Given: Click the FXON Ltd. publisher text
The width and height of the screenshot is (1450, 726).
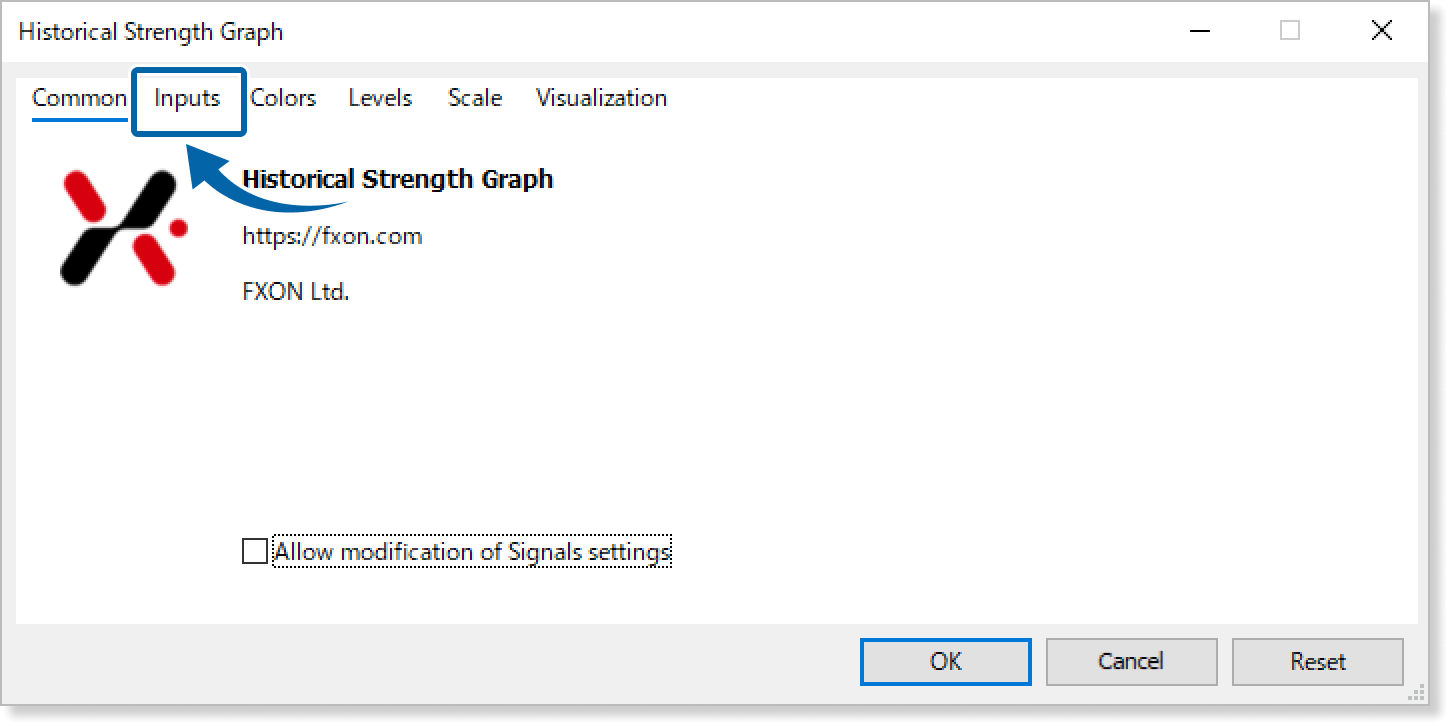Looking at the screenshot, I should [x=295, y=291].
